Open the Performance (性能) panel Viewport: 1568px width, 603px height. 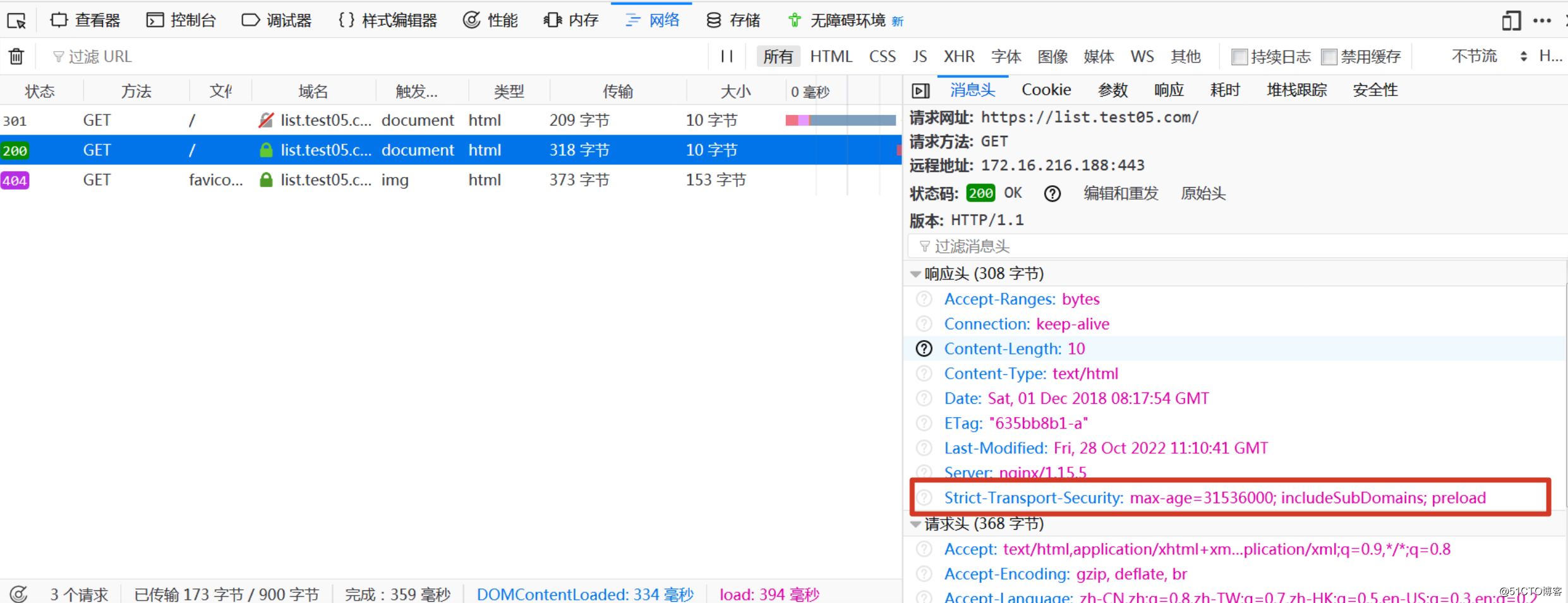coord(490,21)
